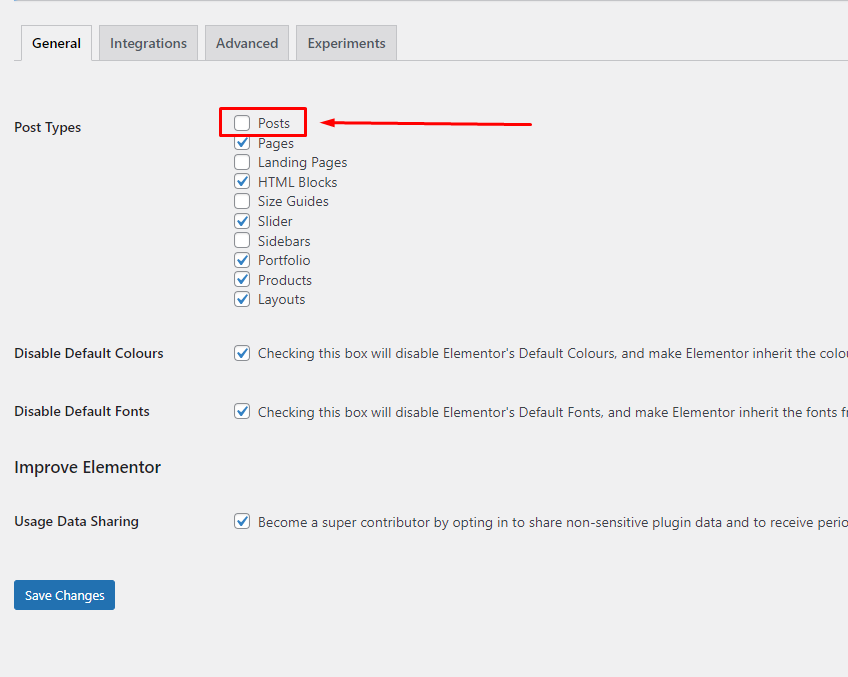Click the Landing Pages label text
This screenshot has height=677, width=848.
tap(302, 163)
